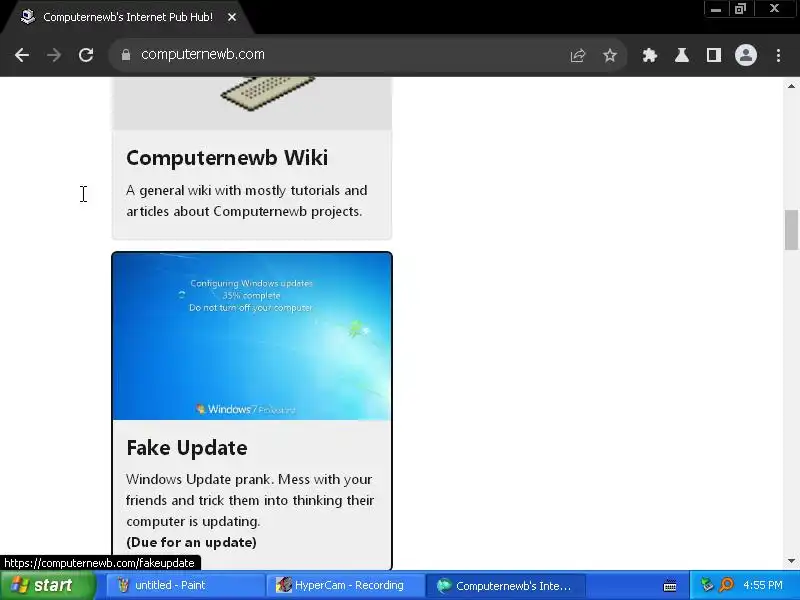Open the Extensions puzzle-piece menu
The height and width of the screenshot is (600, 800).
[x=649, y=55]
